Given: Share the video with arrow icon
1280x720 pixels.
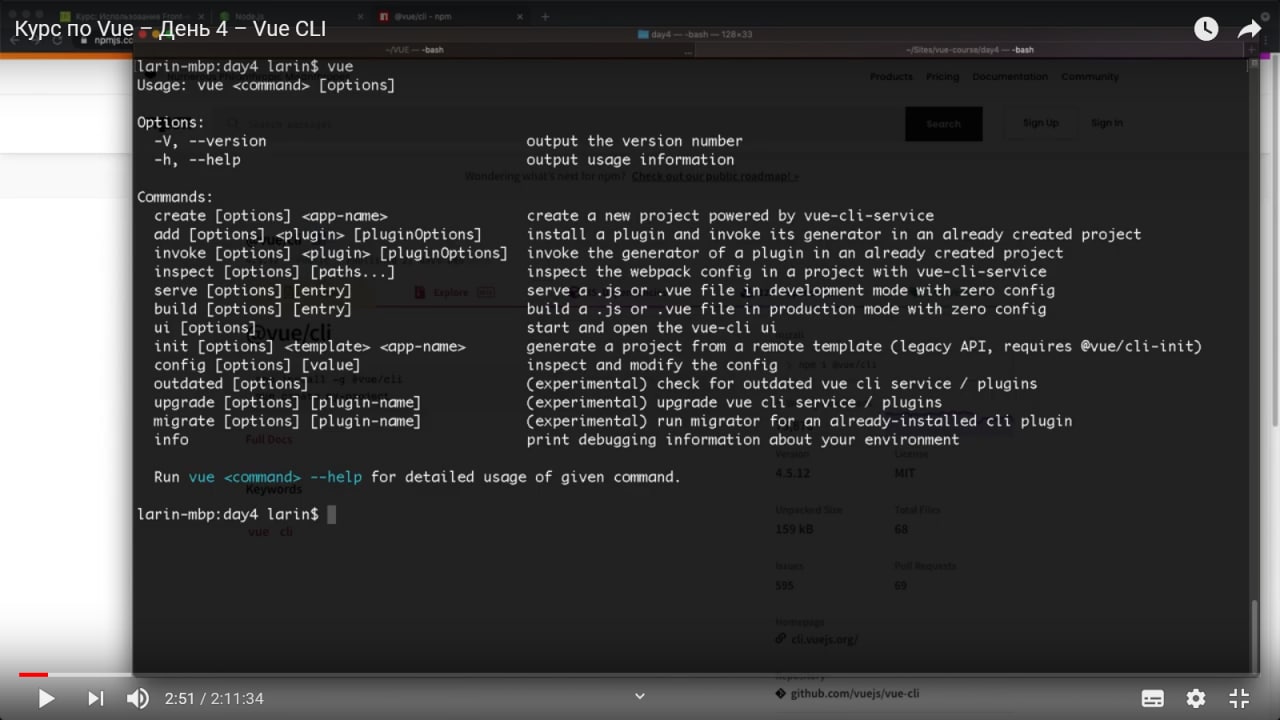Looking at the screenshot, I should point(1249,29).
